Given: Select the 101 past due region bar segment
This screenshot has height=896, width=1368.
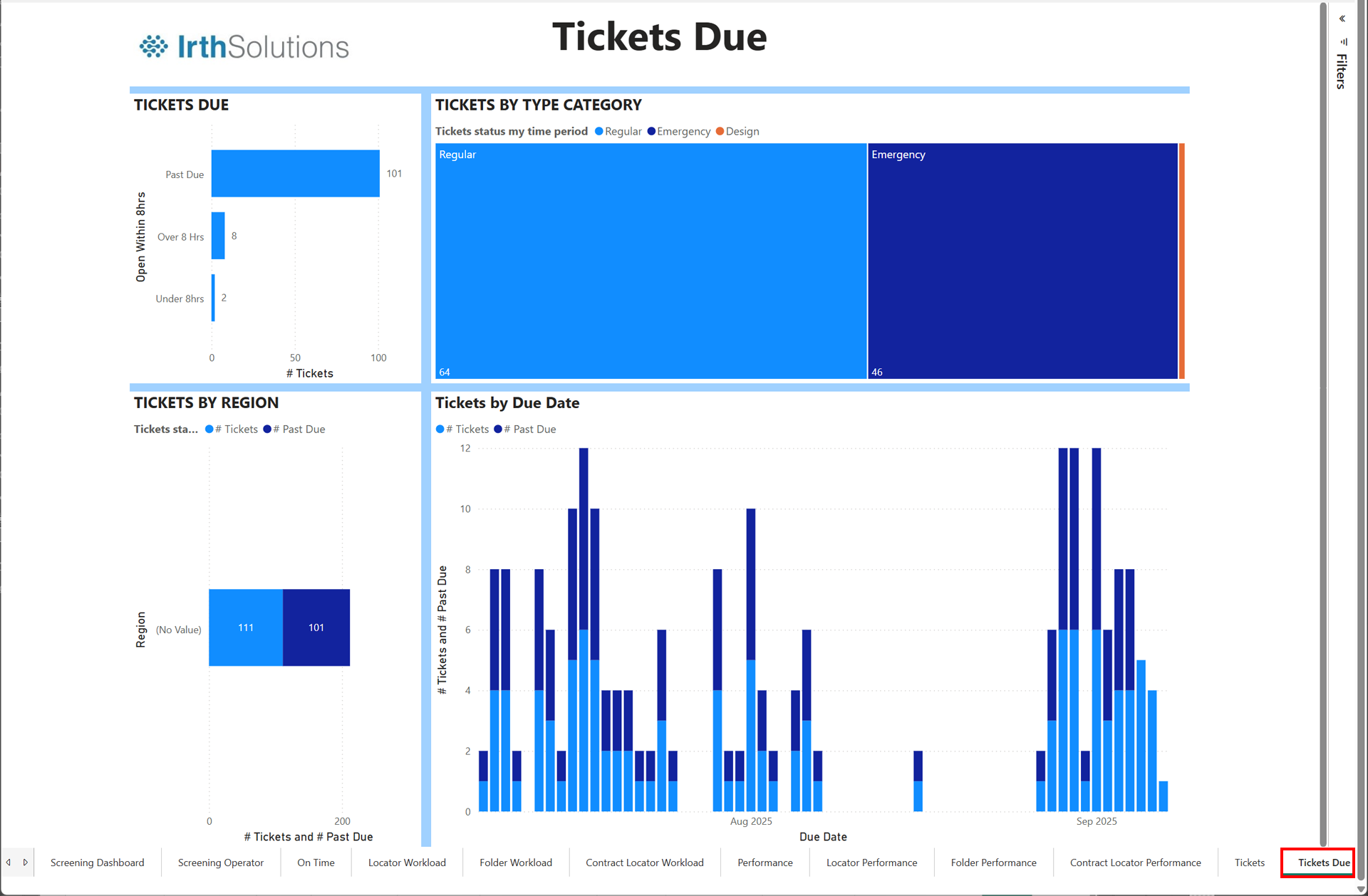Looking at the screenshot, I should [x=316, y=627].
